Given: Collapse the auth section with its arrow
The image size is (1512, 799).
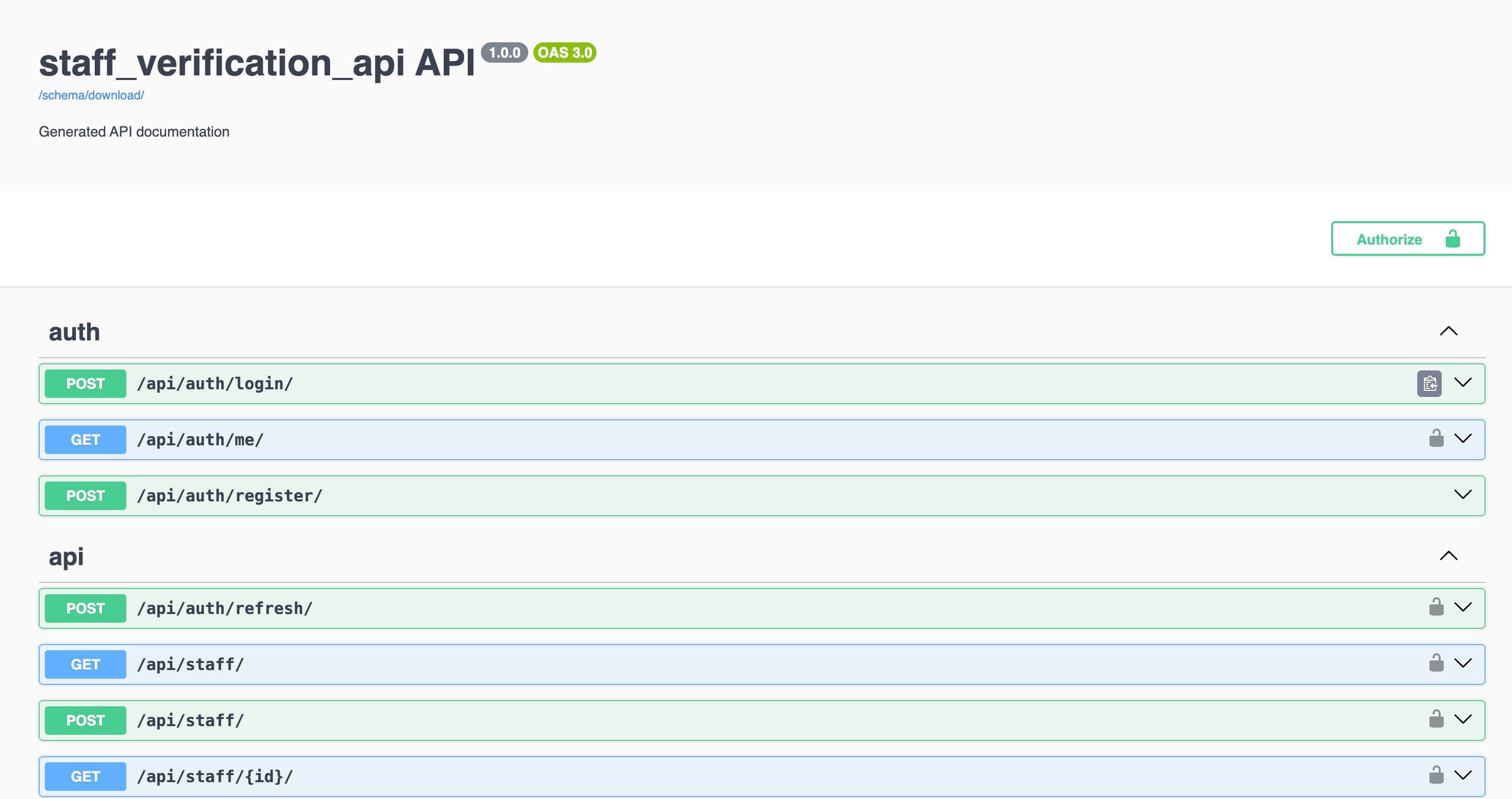Looking at the screenshot, I should 1448,331.
